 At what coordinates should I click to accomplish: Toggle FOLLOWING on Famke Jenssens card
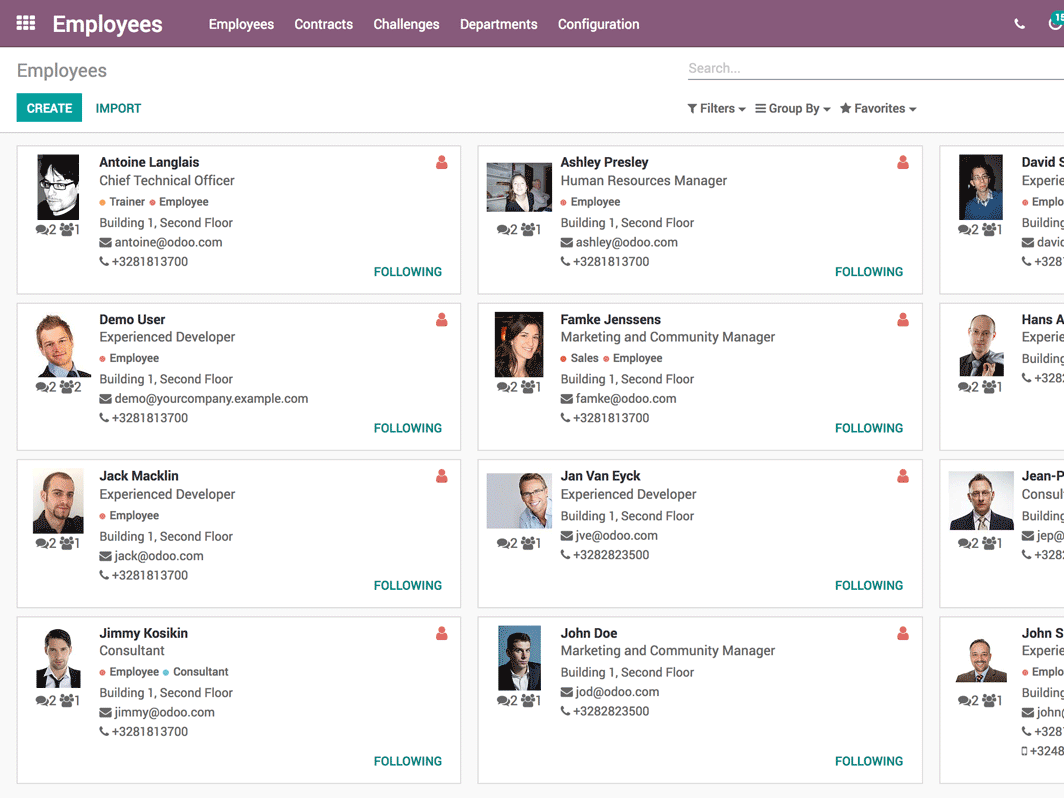coord(868,428)
